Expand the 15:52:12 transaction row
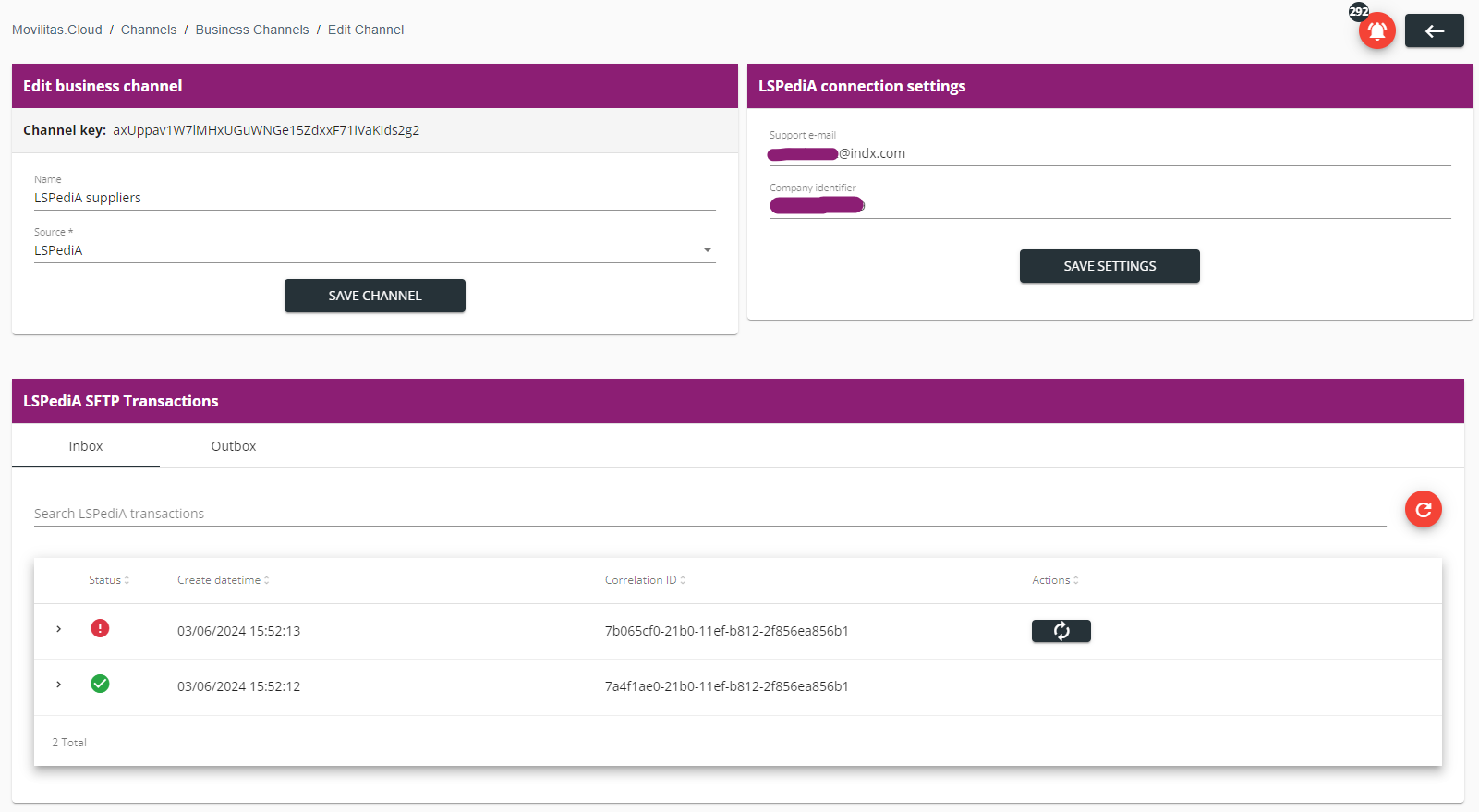 (58, 685)
